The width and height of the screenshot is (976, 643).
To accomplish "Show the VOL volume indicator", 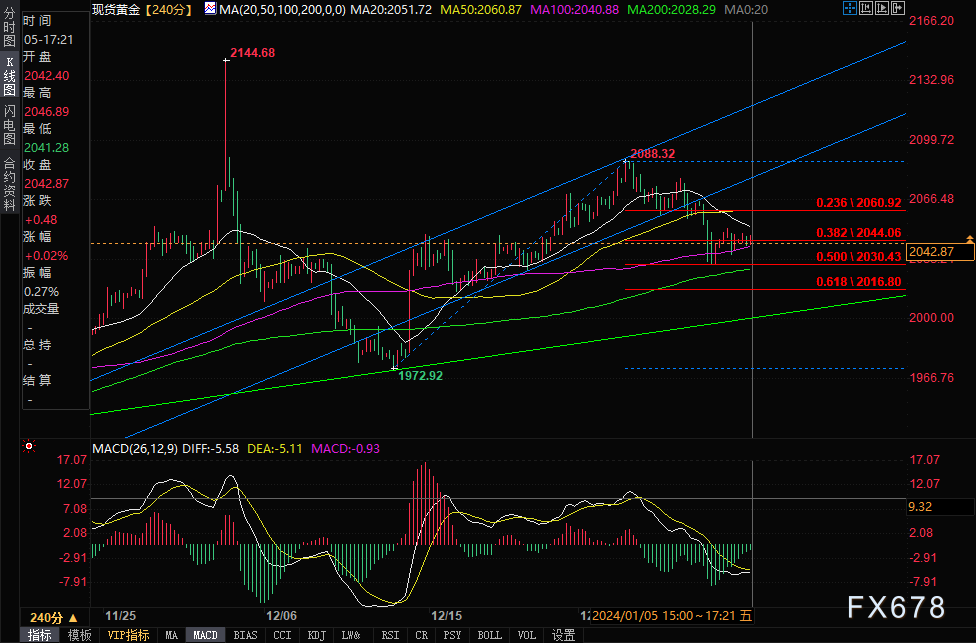I will (x=527, y=635).
